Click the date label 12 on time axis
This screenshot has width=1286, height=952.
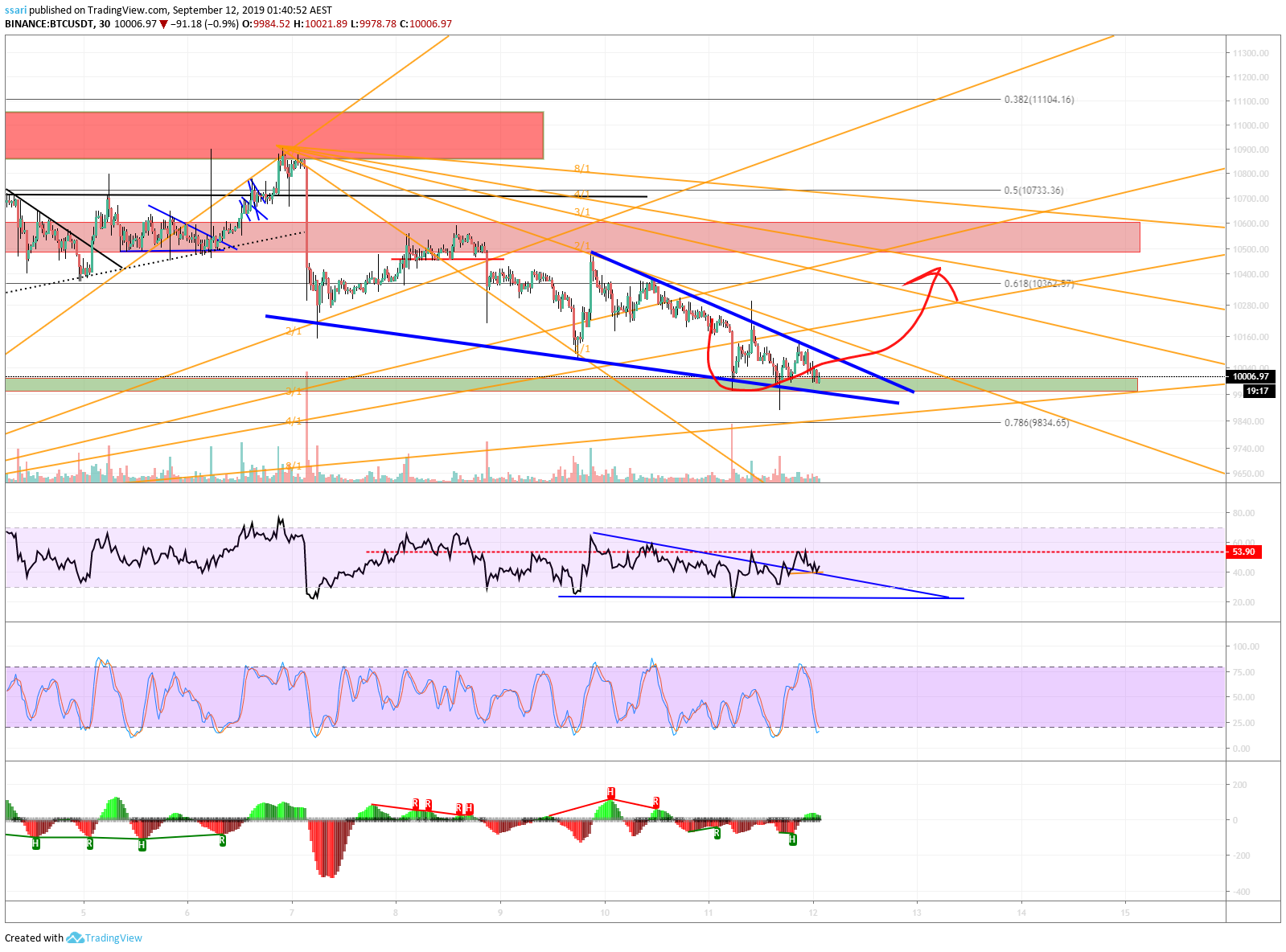pyautogui.click(x=813, y=913)
